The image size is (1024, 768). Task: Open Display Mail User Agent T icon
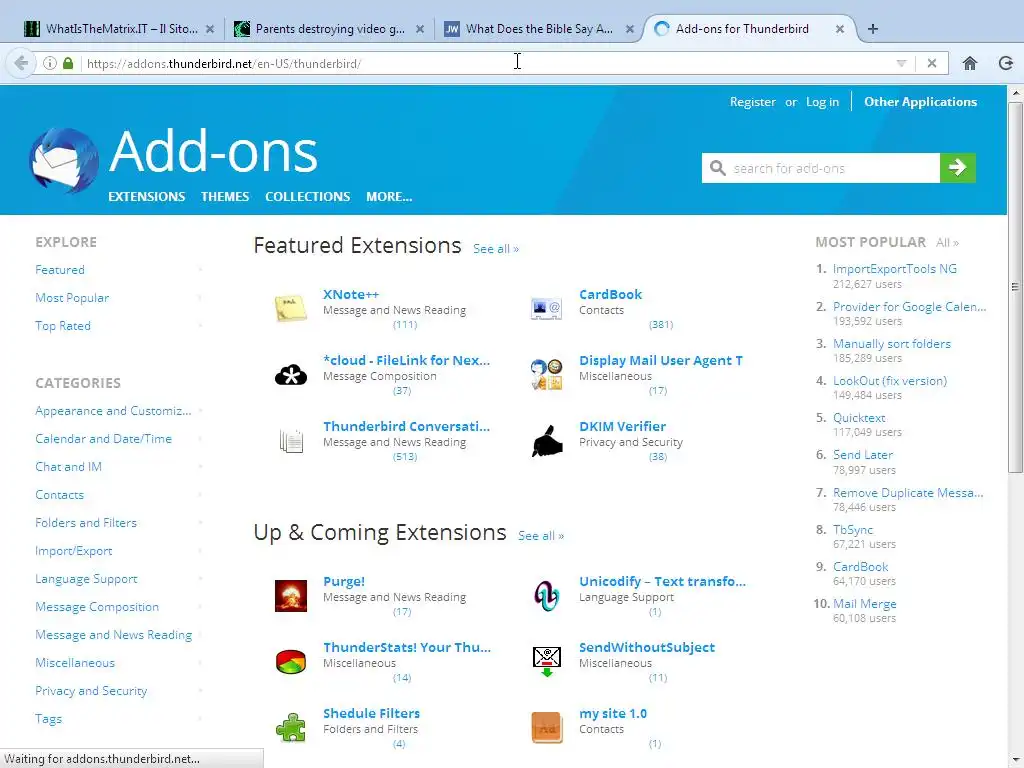[x=547, y=374]
